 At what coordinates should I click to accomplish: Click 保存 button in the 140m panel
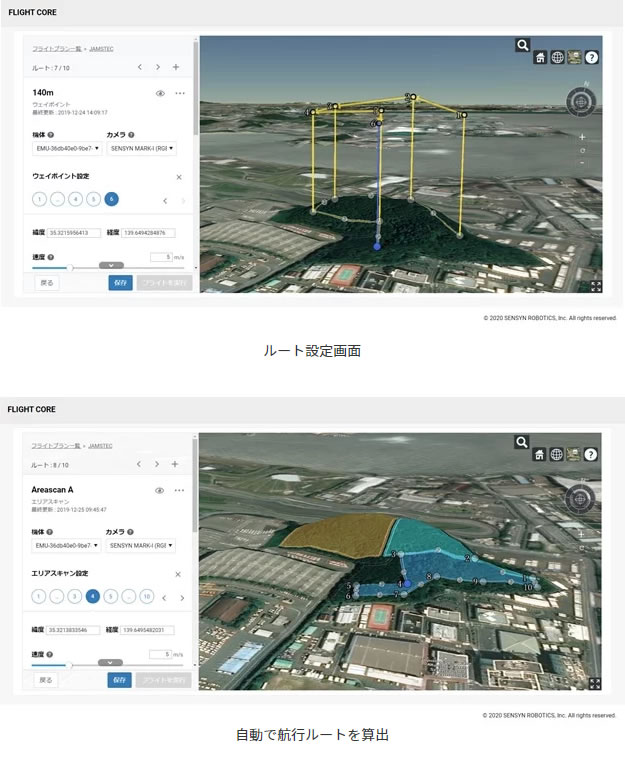point(121,283)
